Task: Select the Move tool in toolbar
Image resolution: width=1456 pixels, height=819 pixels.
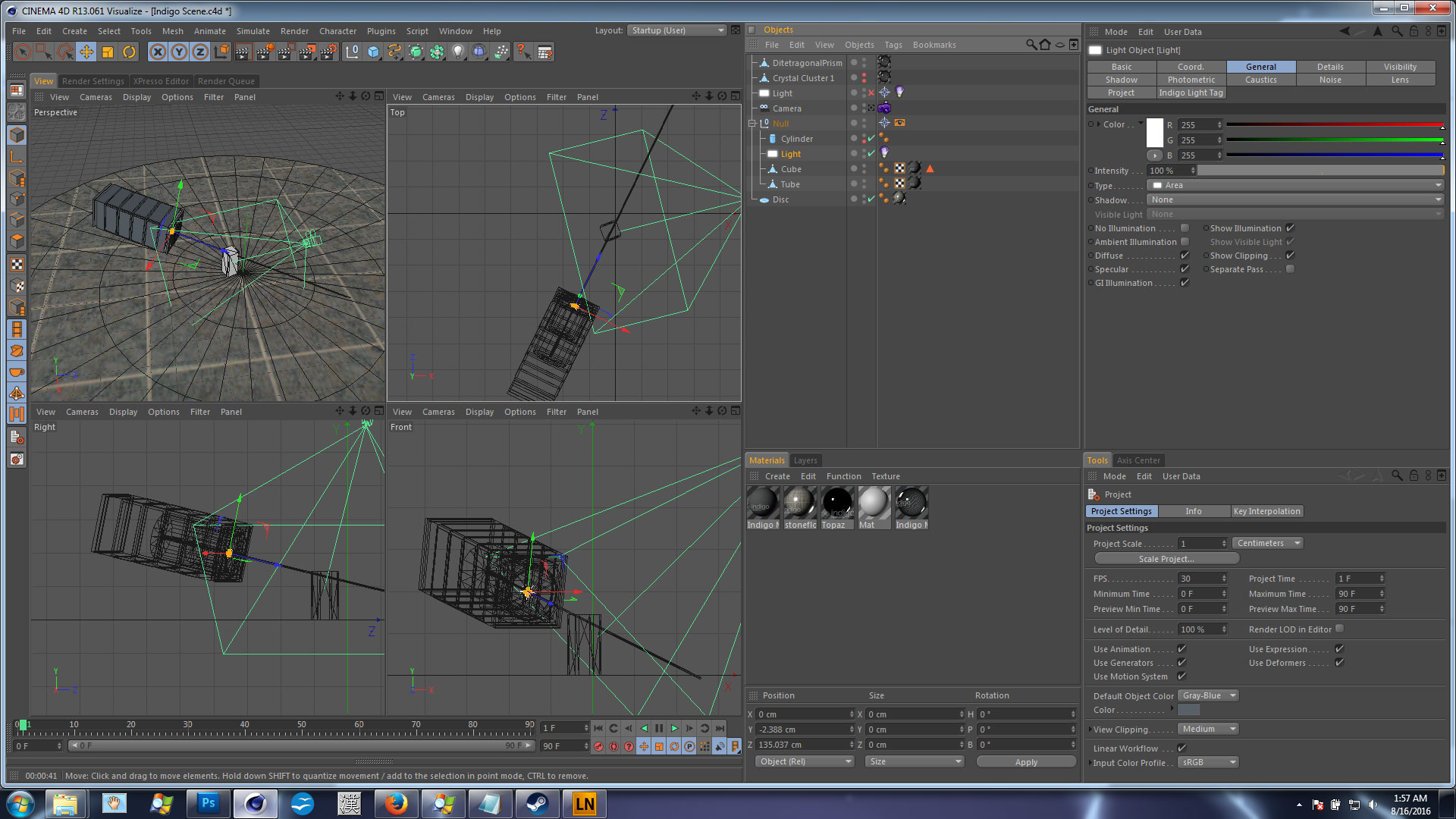Action: [86, 52]
